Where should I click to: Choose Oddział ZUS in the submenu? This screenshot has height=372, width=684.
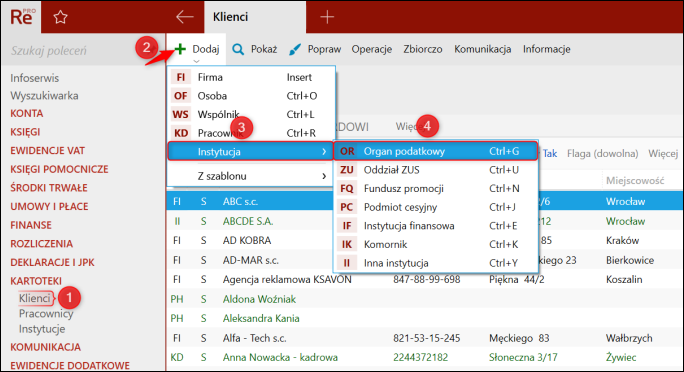[x=436, y=170]
